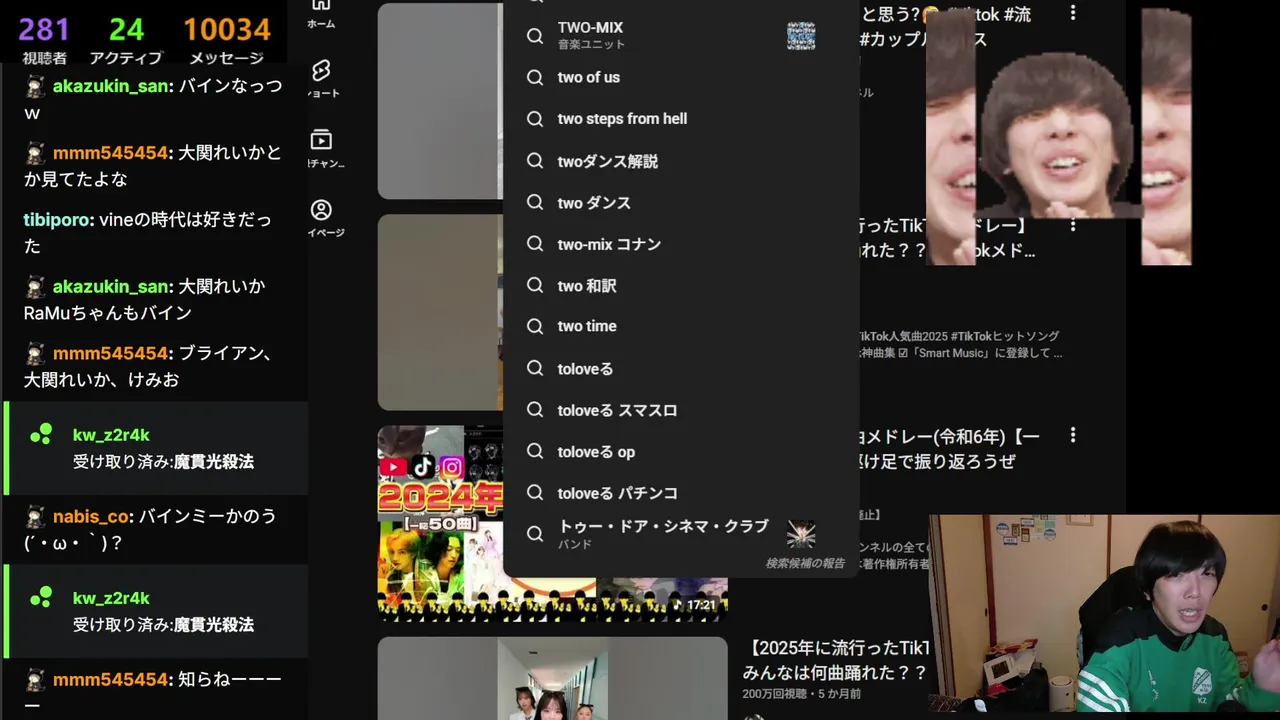Open YouTube Home from the sidebar
This screenshot has width=1280, height=720.
point(321,14)
